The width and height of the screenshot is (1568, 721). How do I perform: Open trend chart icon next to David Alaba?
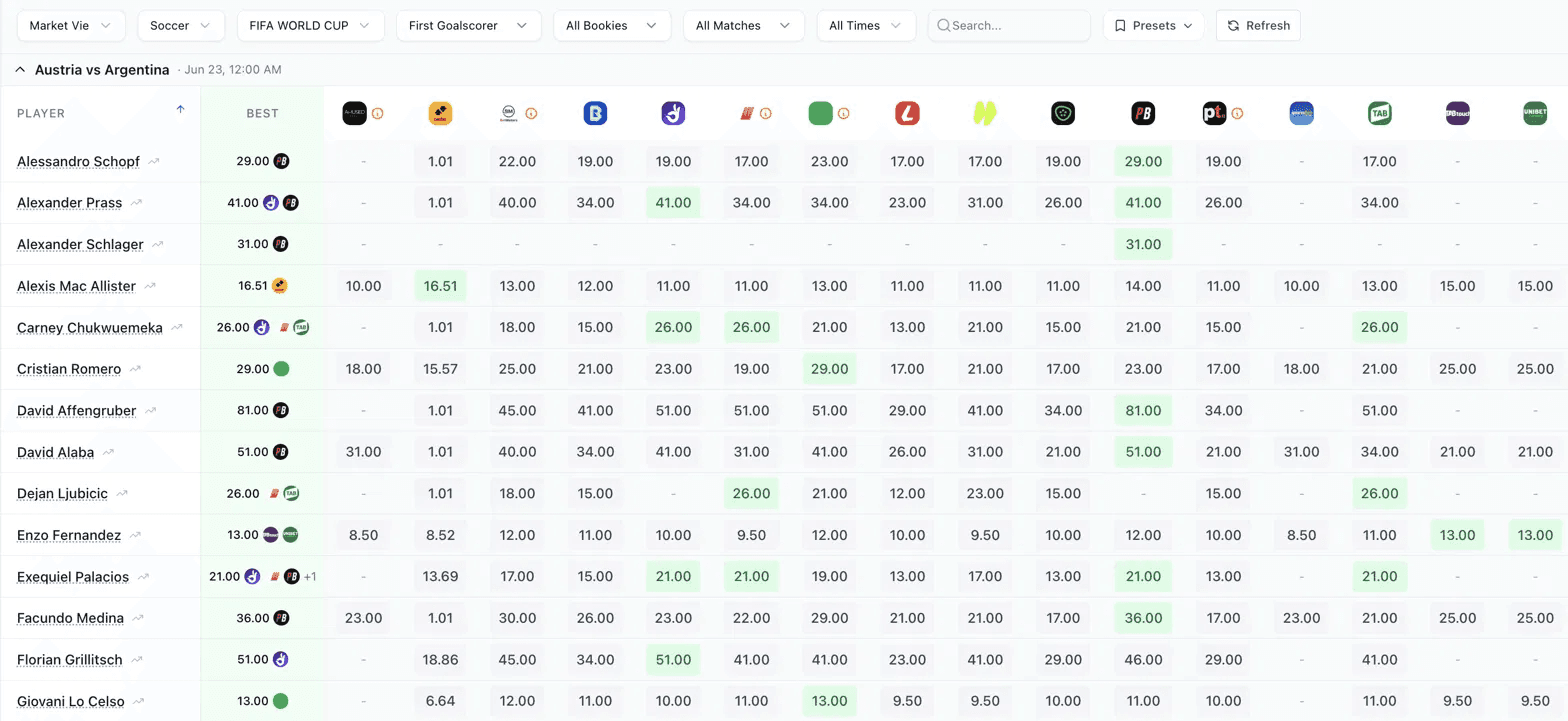tap(108, 452)
